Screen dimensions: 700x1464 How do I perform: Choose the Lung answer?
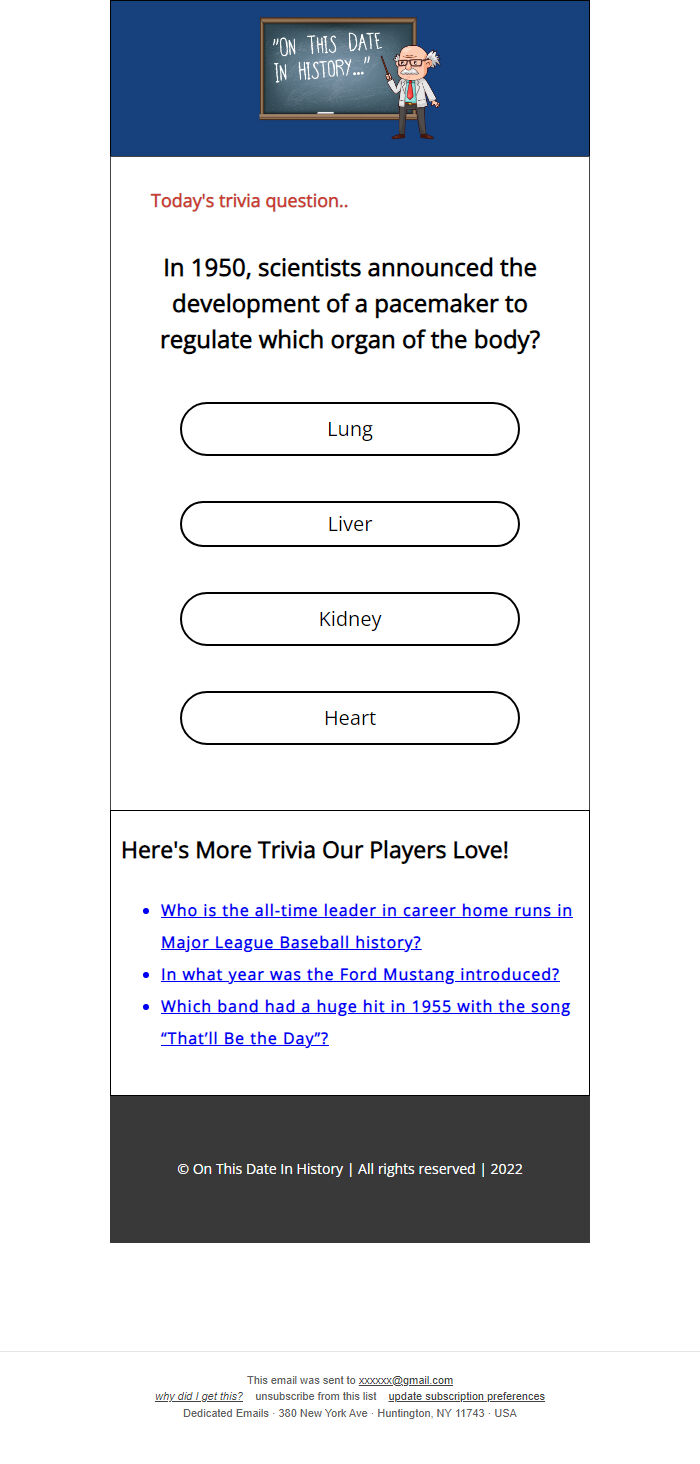coord(350,429)
